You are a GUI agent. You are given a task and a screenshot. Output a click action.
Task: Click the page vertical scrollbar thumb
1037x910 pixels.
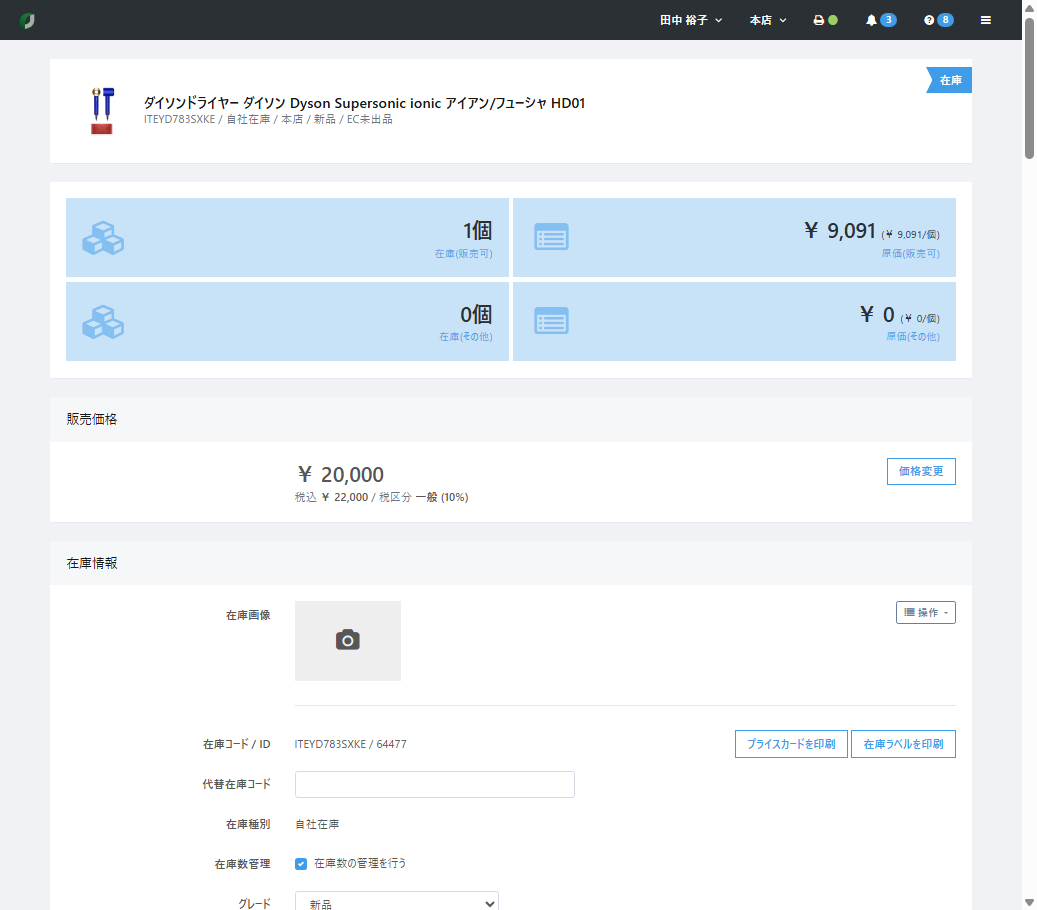click(x=1029, y=89)
